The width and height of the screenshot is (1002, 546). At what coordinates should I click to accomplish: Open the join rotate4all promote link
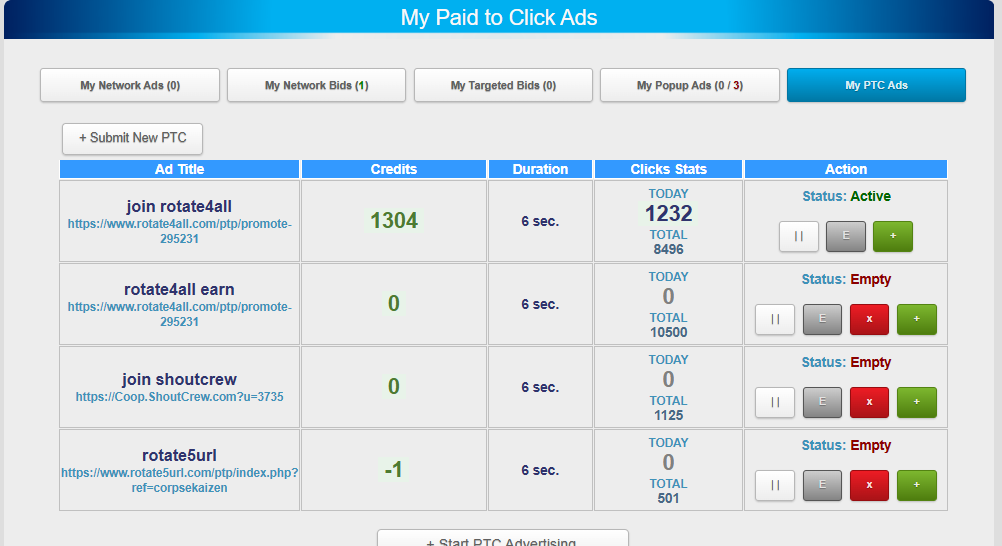pyautogui.click(x=180, y=231)
